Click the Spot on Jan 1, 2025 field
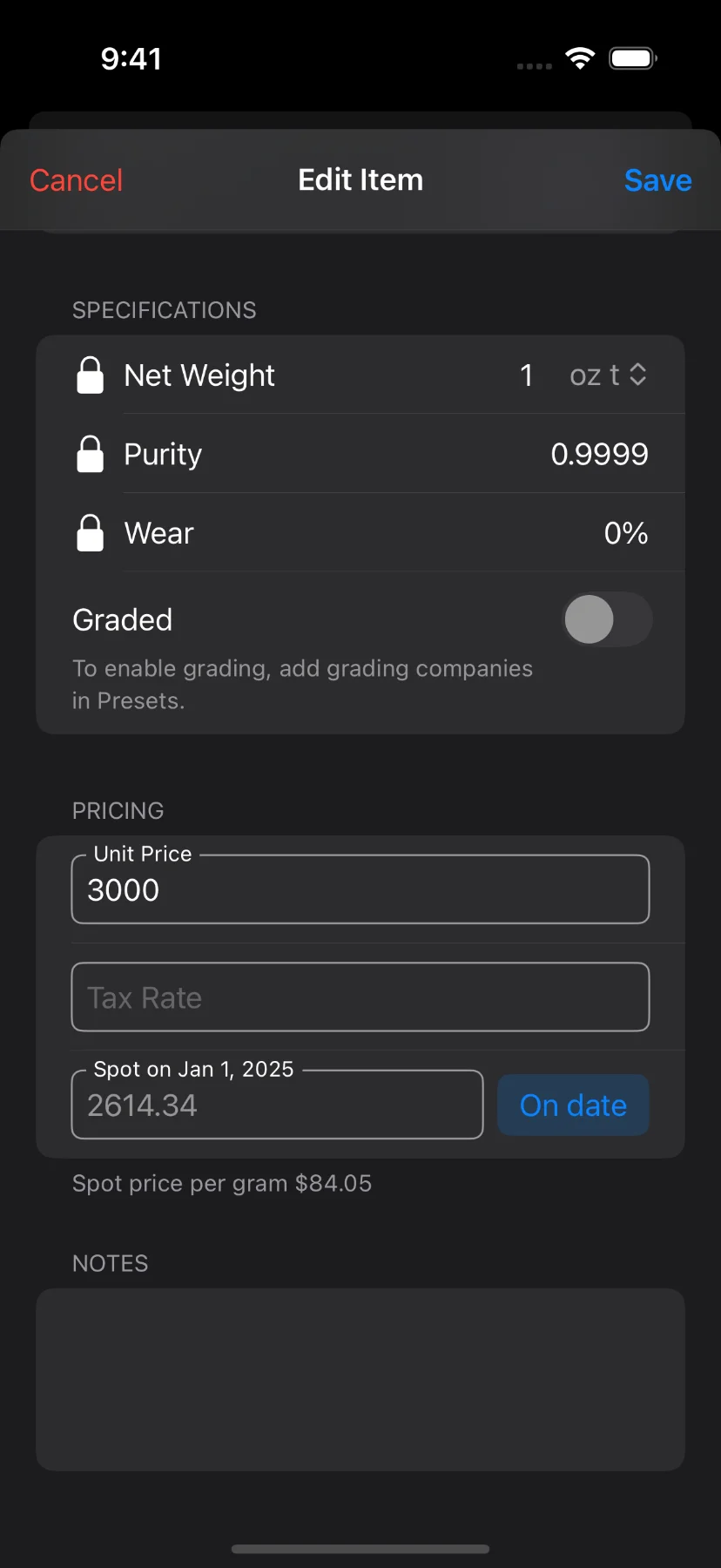The height and width of the screenshot is (1568, 721). (277, 1105)
